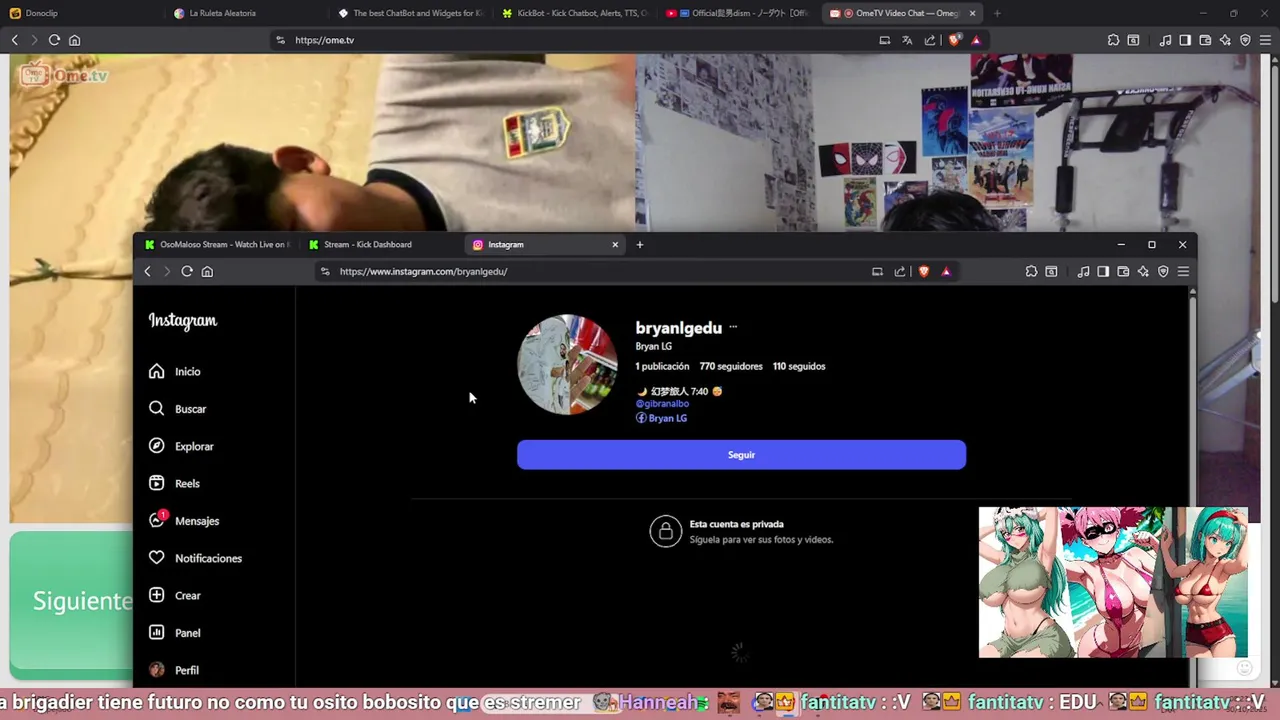Open @gibranalbo link in bio
This screenshot has height=720, width=1280.
pyautogui.click(x=662, y=404)
